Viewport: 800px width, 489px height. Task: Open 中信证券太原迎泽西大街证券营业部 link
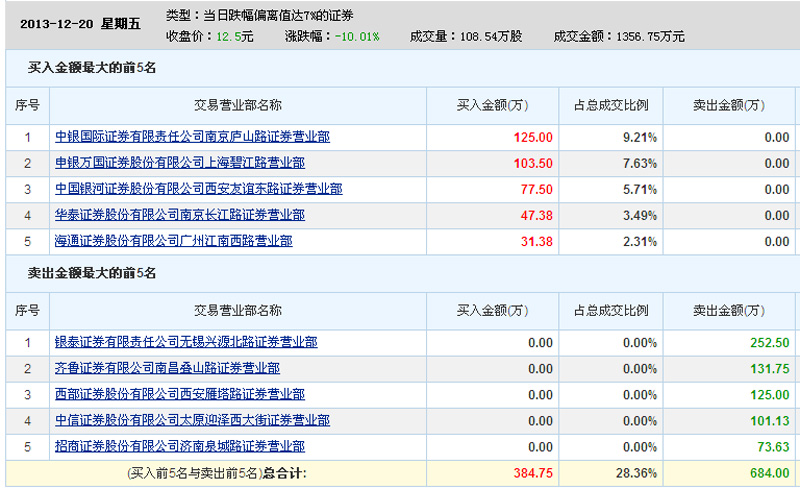[x=192, y=420]
